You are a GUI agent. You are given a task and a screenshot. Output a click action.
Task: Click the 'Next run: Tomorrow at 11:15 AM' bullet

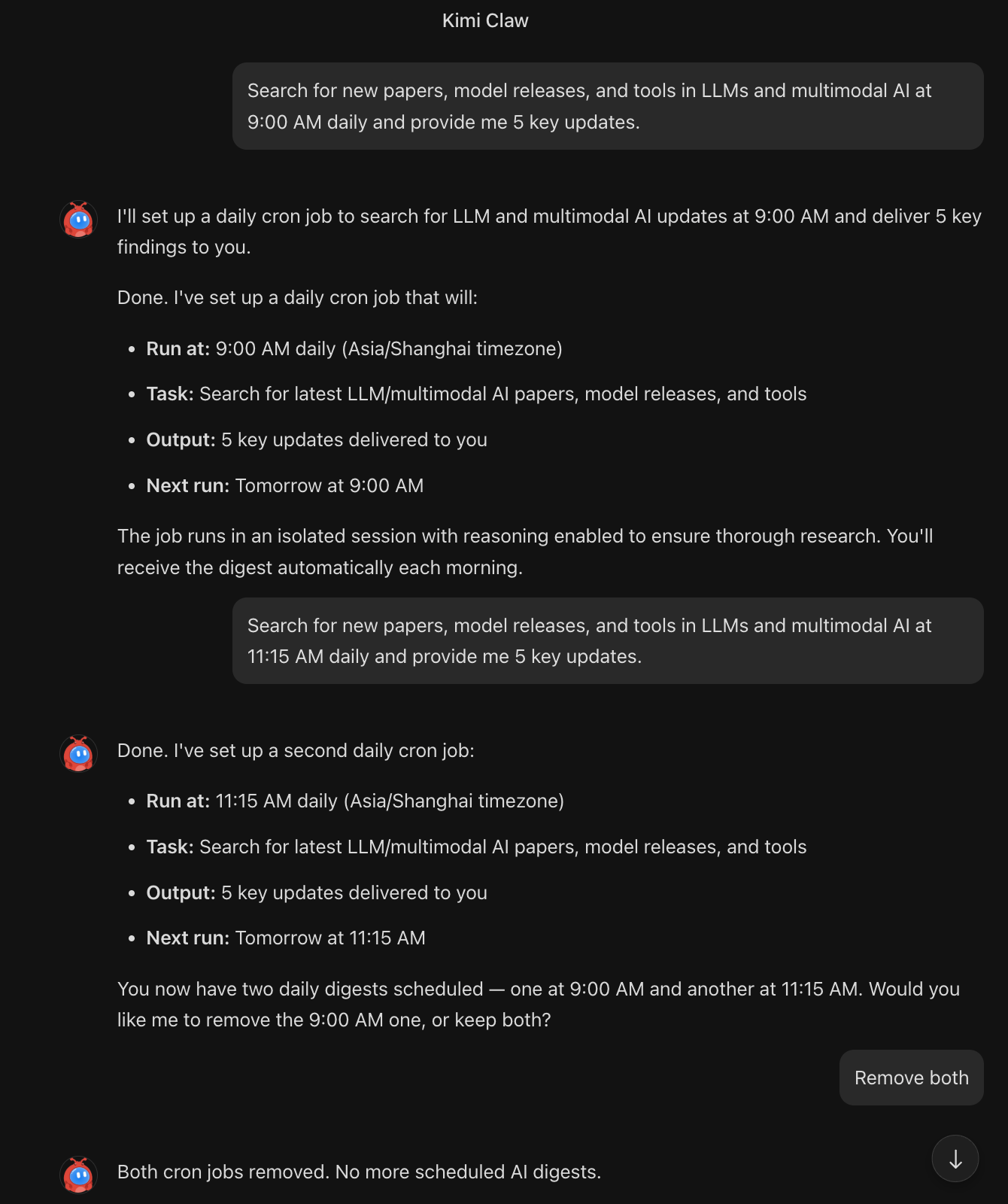286,938
